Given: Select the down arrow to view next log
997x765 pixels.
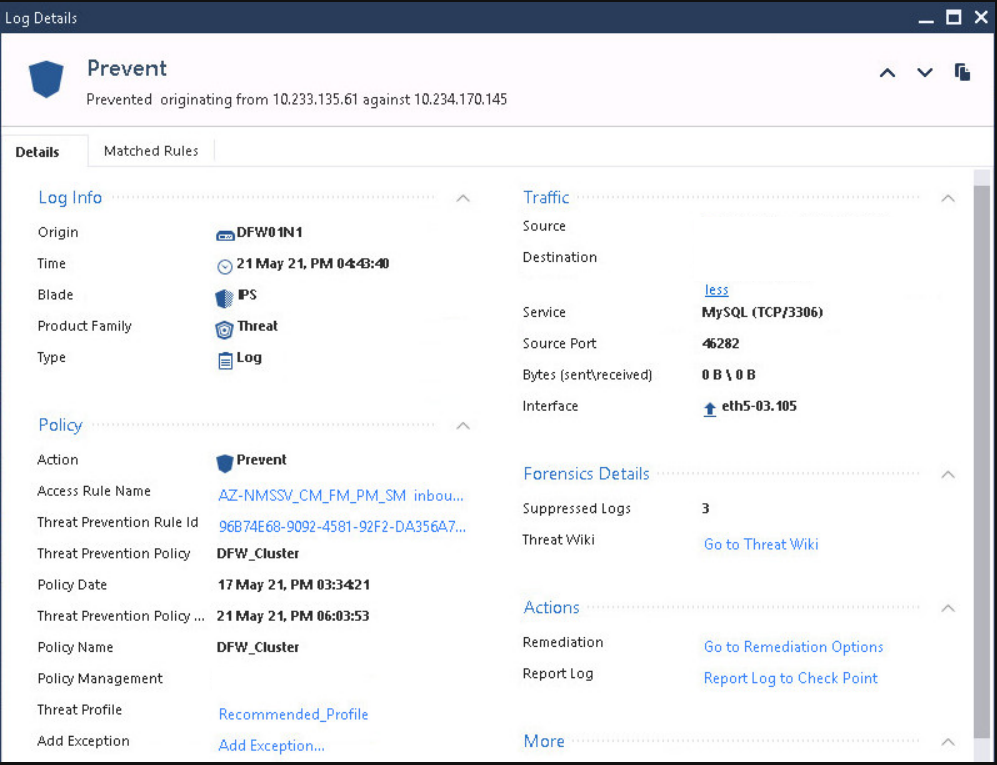Looking at the screenshot, I should 924,72.
